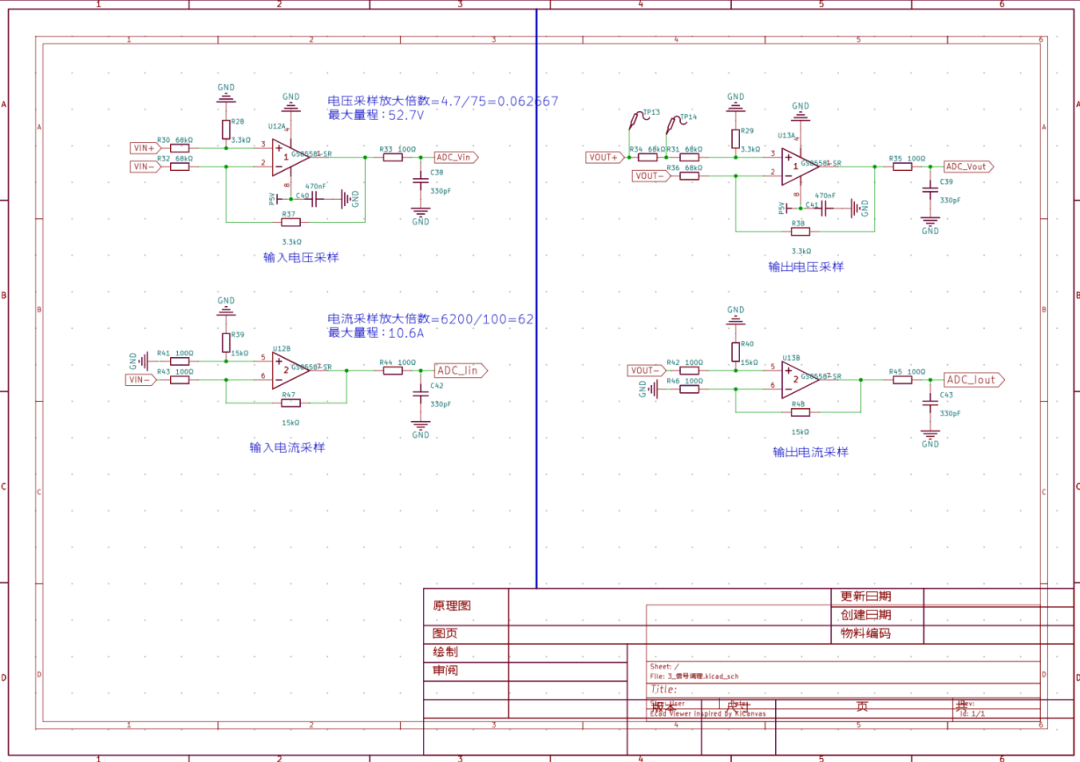Click VIN- label beside R43

[141, 380]
